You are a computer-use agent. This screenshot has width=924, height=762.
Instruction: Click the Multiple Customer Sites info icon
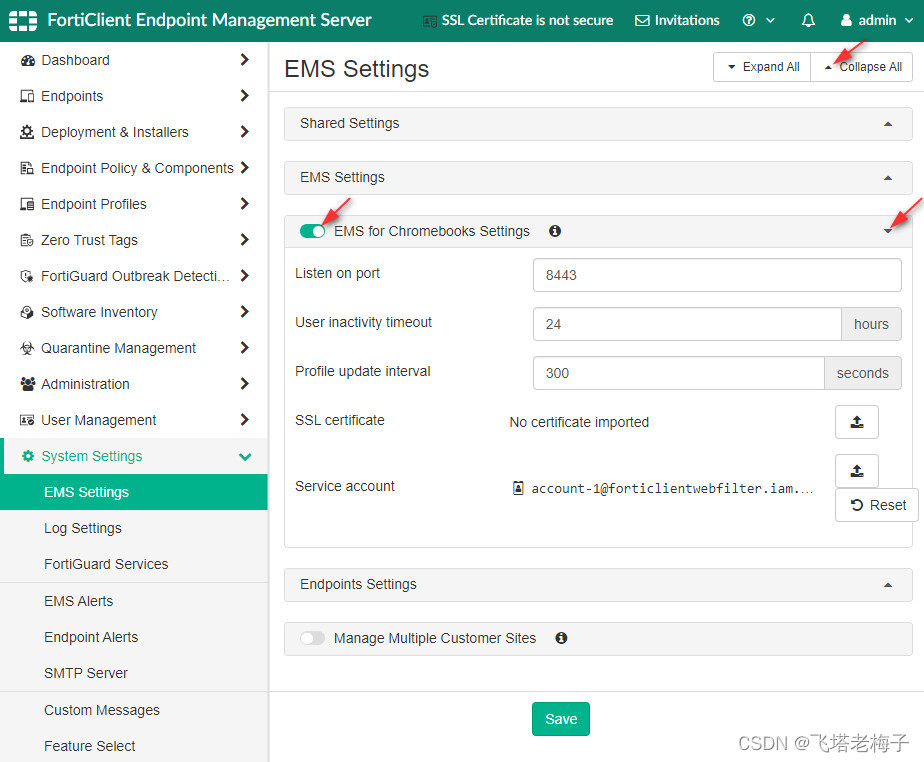coord(561,638)
